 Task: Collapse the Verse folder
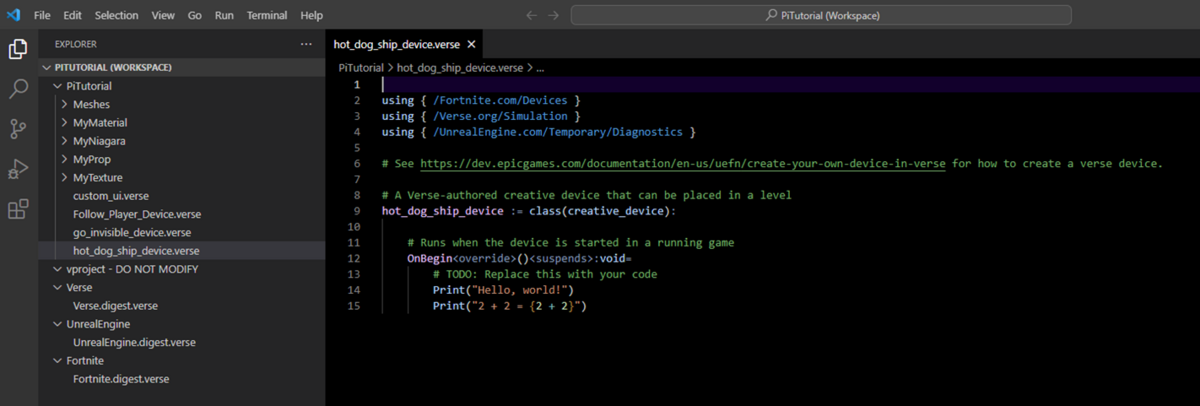pyautogui.click(x=182, y=287)
